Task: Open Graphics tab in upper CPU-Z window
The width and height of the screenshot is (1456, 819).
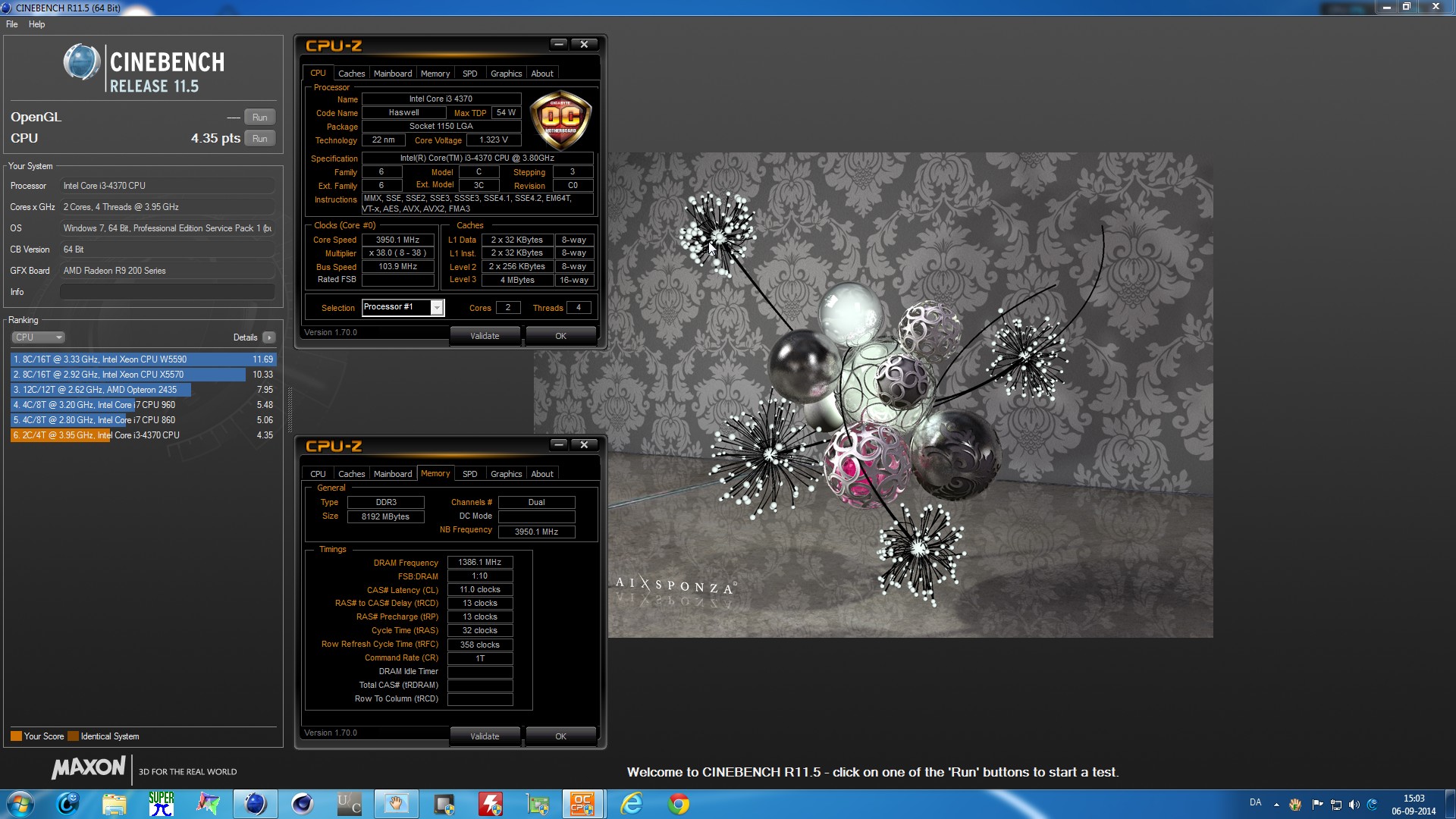Action: point(506,74)
